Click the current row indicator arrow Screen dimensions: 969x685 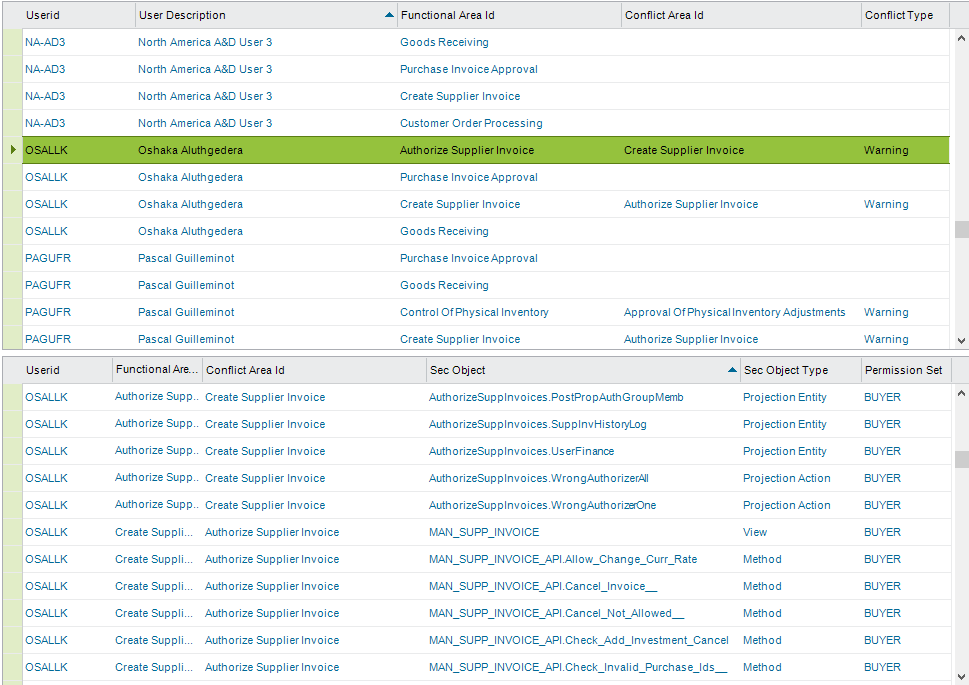click(12, 150)
